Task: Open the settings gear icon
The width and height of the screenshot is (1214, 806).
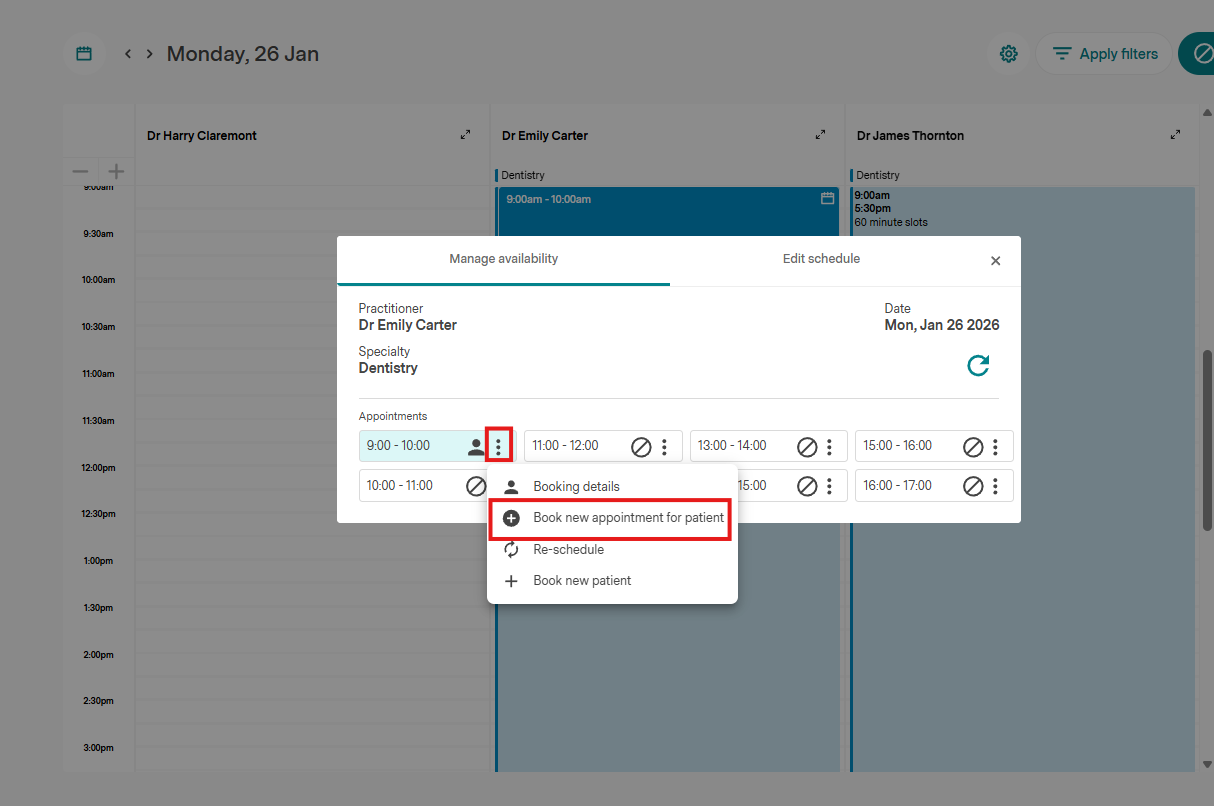Action: [1009, 54]
